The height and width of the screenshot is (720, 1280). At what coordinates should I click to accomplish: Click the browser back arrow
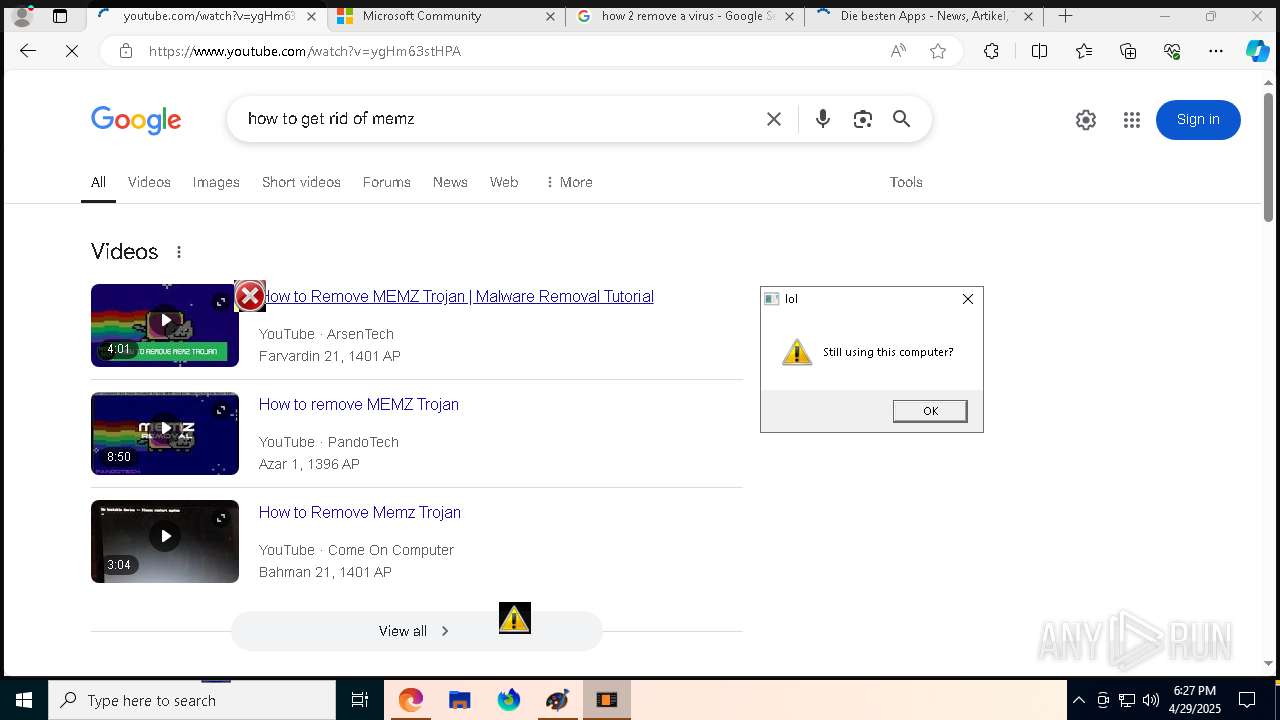point(28,51)
